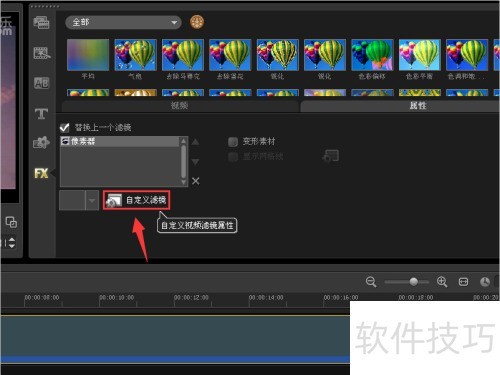Screen dimensions: 500x375
Task: Open the AB Transition library
Action: click(x=42, y=83)
